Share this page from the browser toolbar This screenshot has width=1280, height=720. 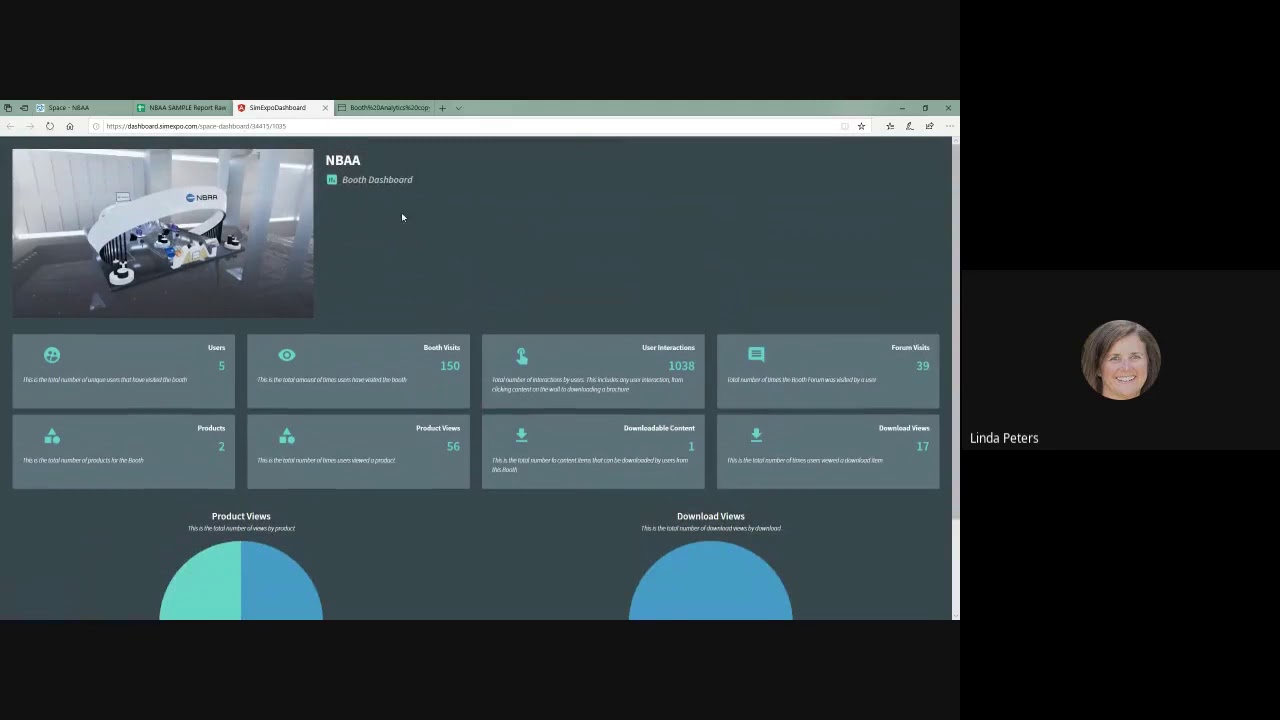click(930, 126)
